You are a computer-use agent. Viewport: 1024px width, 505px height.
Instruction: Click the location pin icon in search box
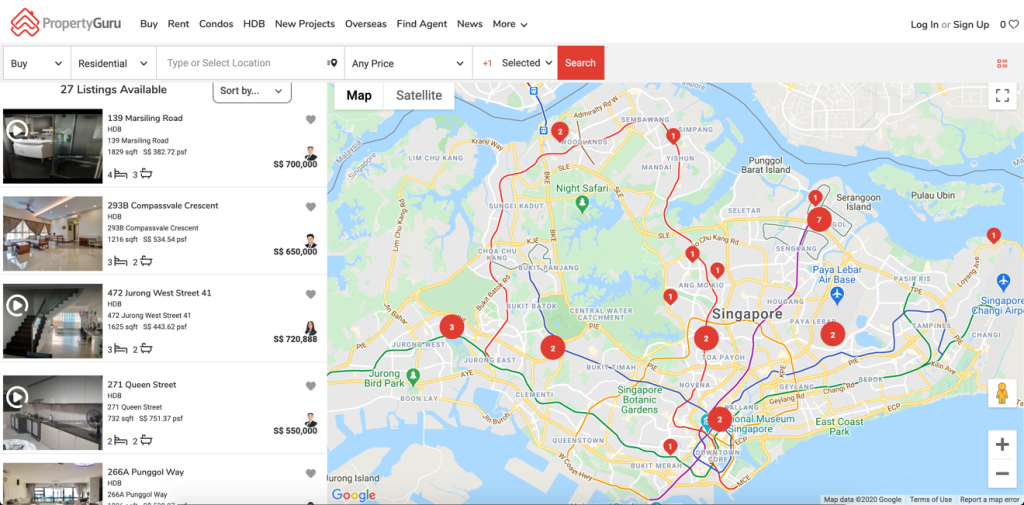coord(332,63)
